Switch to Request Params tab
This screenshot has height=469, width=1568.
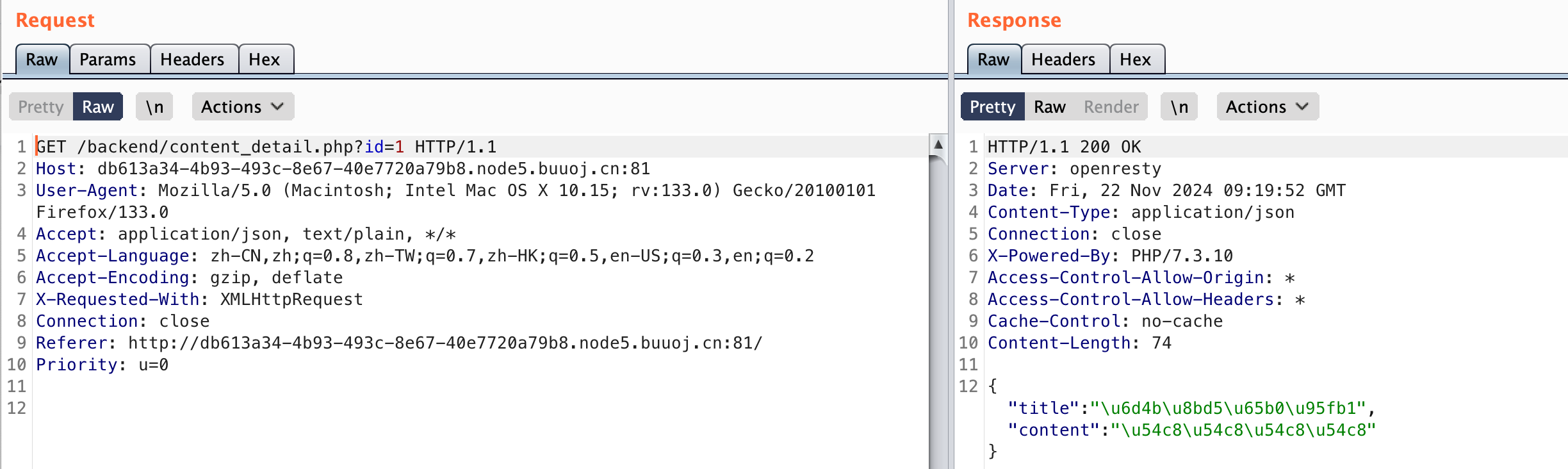pos(108,60)
